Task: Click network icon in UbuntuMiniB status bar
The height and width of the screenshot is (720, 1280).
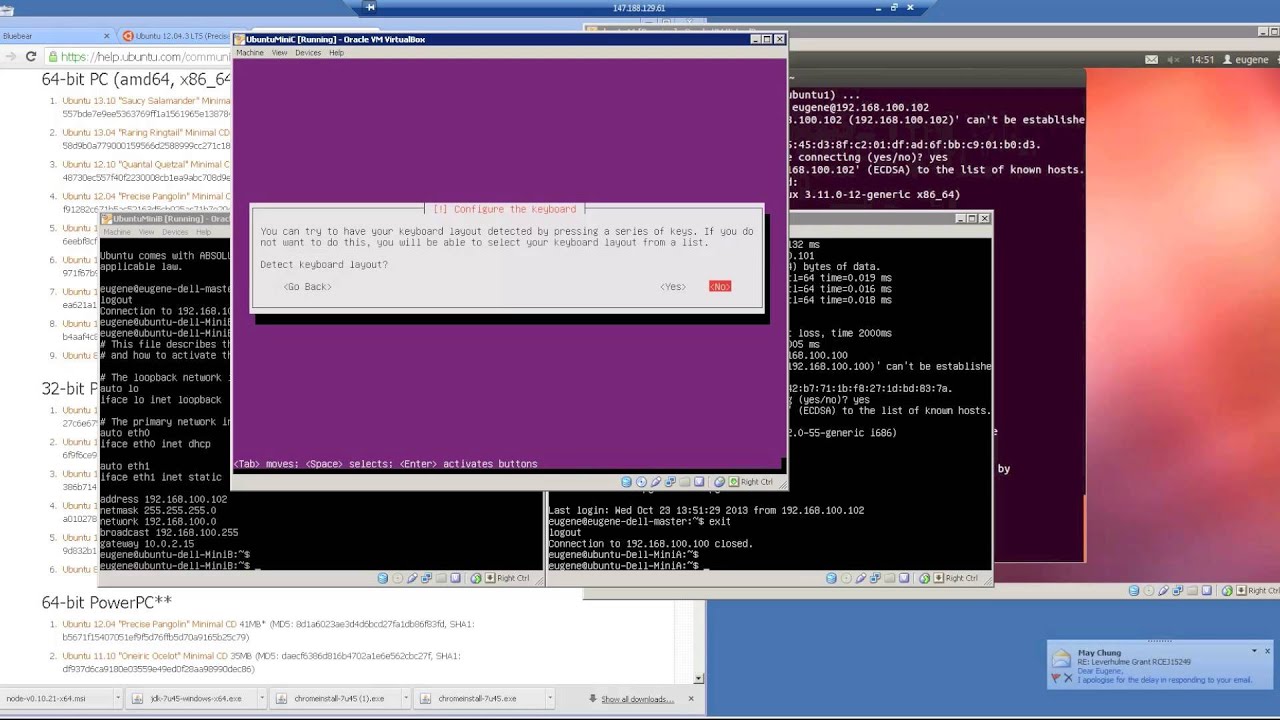Action: (x=426, y=578)
